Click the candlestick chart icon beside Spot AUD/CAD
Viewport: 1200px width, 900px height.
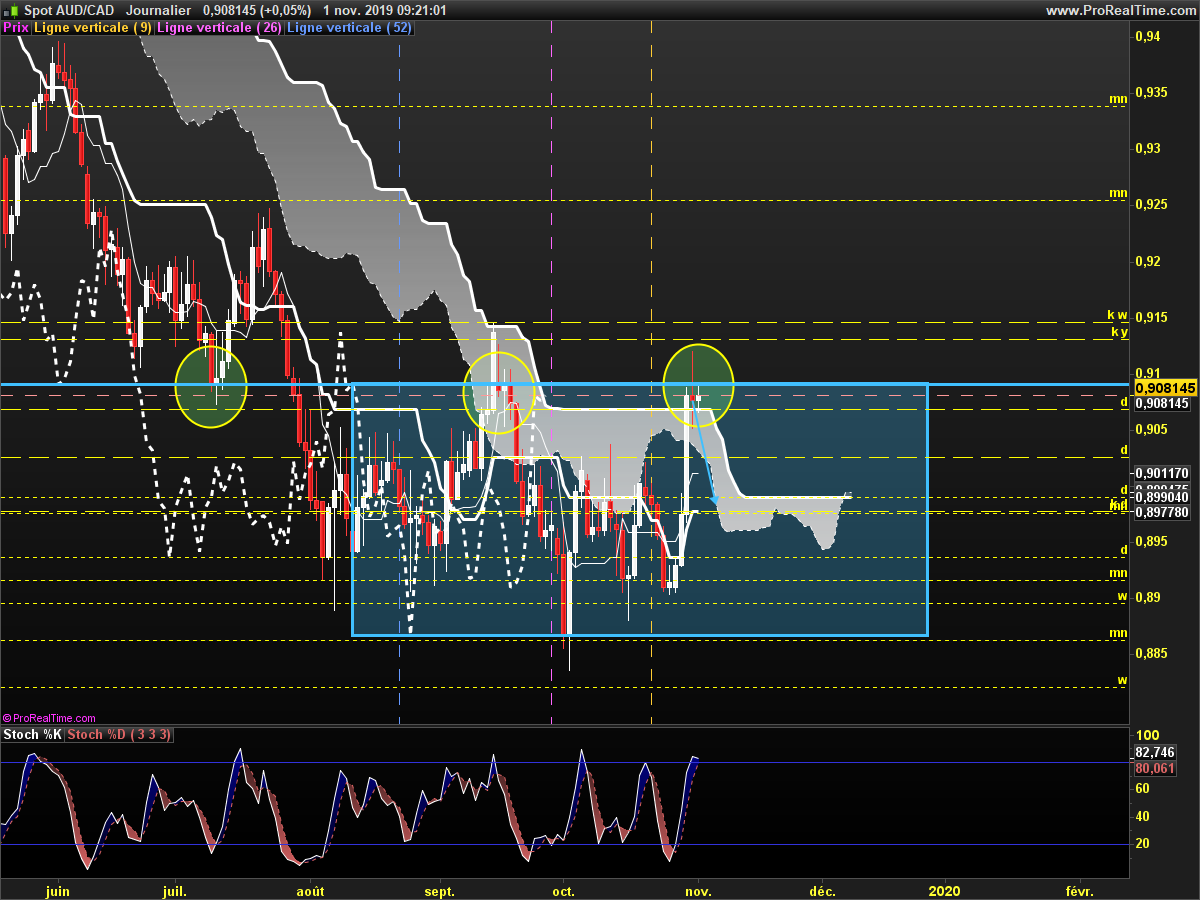click(x=10, y=10)
